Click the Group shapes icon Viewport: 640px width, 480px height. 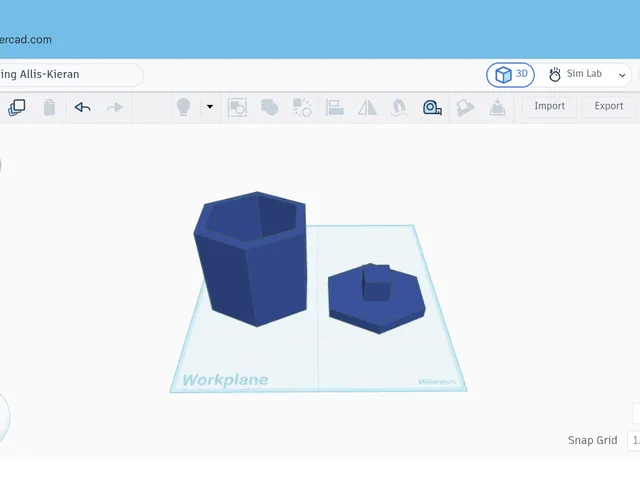(269, 107)
